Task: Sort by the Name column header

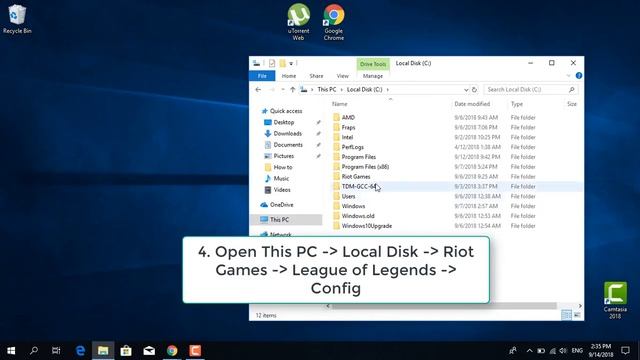Action: 340,104
